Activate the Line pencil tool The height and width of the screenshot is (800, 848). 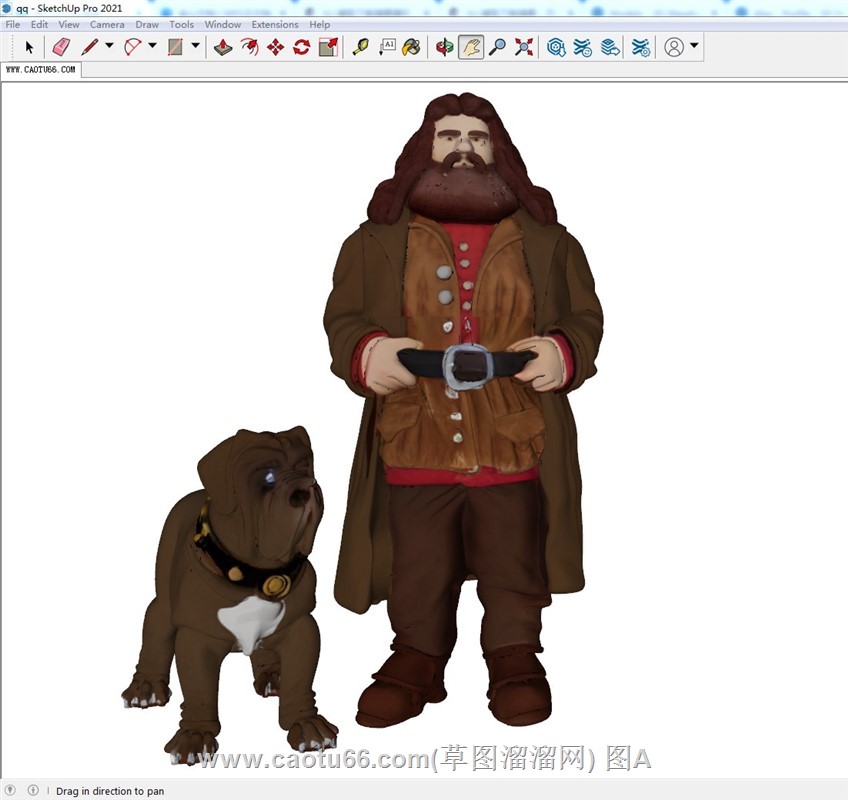click(x=90, y=47)
